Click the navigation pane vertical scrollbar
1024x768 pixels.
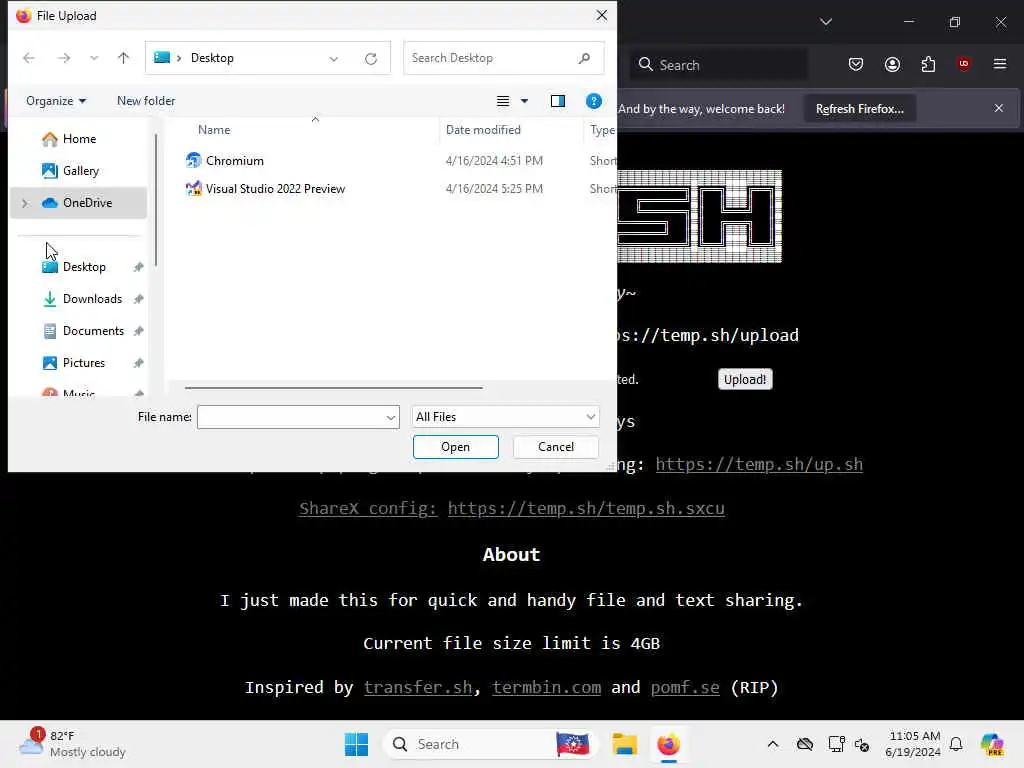(155, 200)
